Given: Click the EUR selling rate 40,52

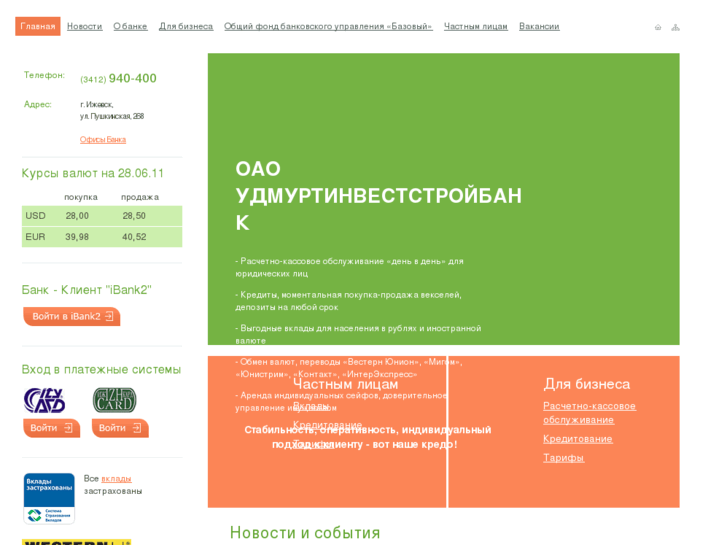Looking at the screenshot, I should coord(134,237).
